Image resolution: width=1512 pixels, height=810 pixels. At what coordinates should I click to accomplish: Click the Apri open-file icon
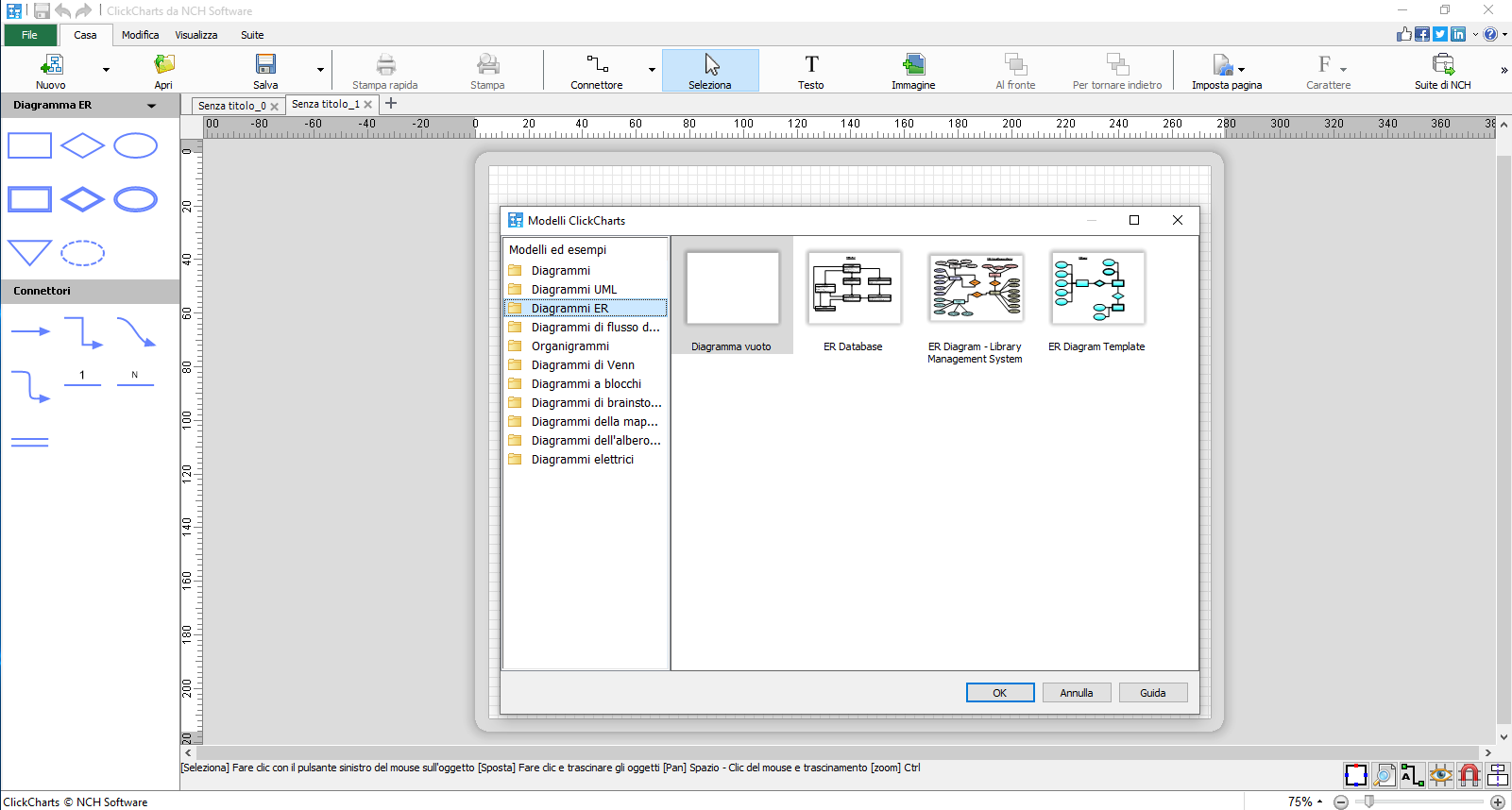point(163,64)
